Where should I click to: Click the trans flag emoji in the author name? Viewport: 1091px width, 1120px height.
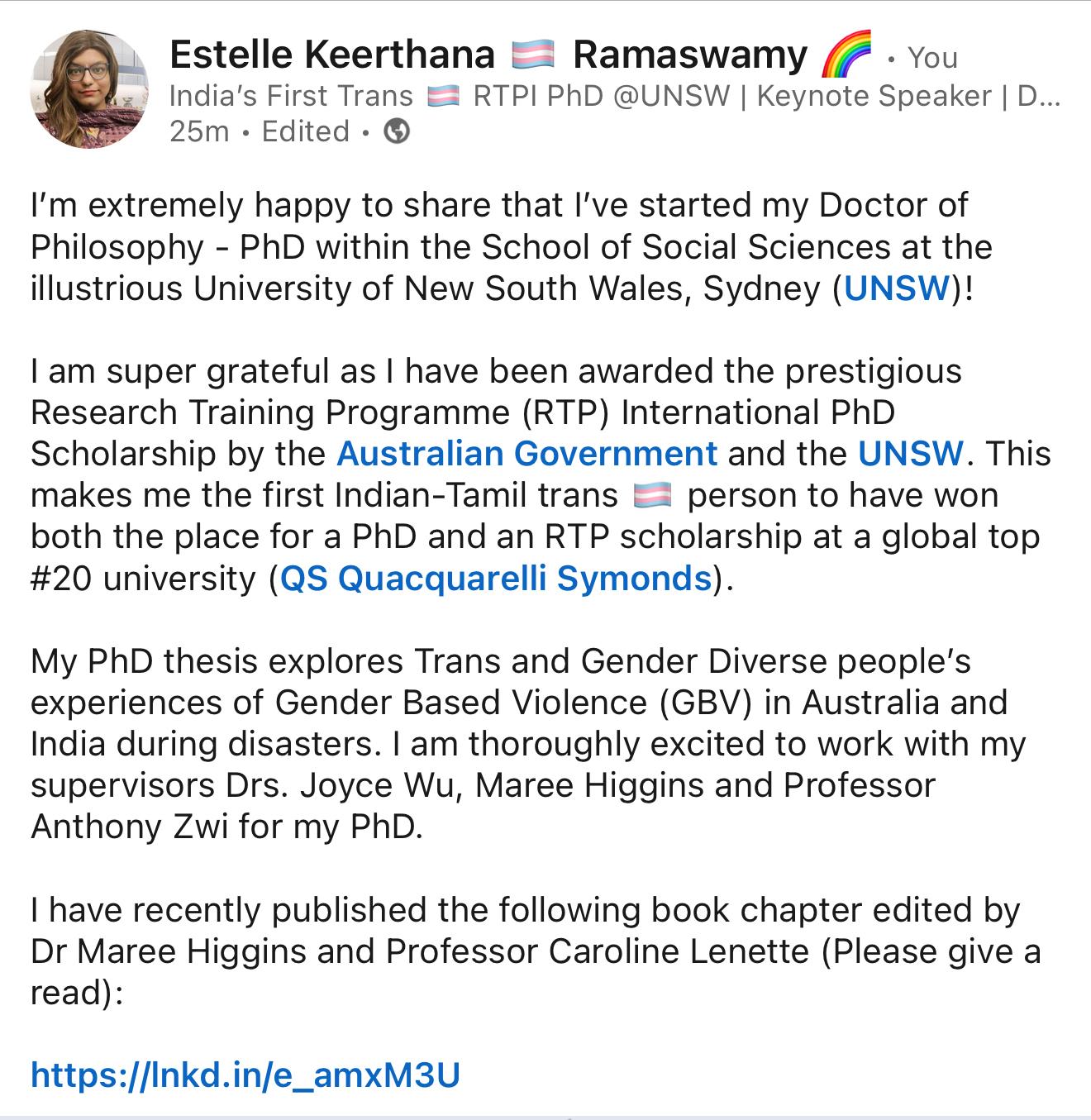click(534, 55)
